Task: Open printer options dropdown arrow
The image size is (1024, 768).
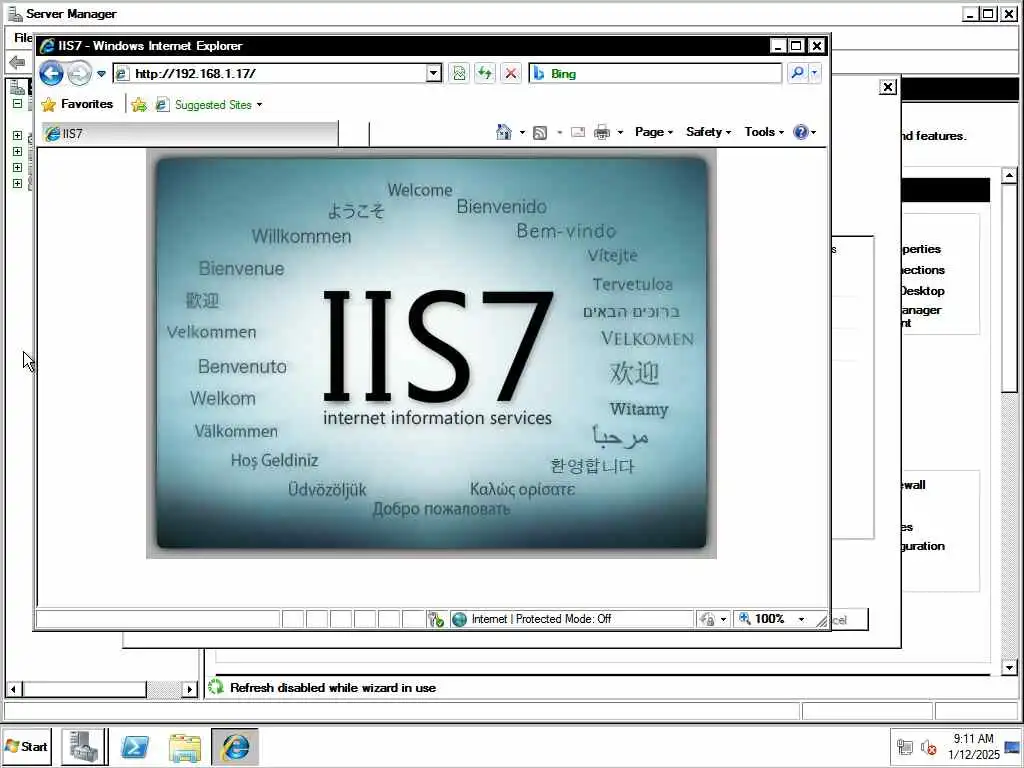Action: tap(620, 133)
